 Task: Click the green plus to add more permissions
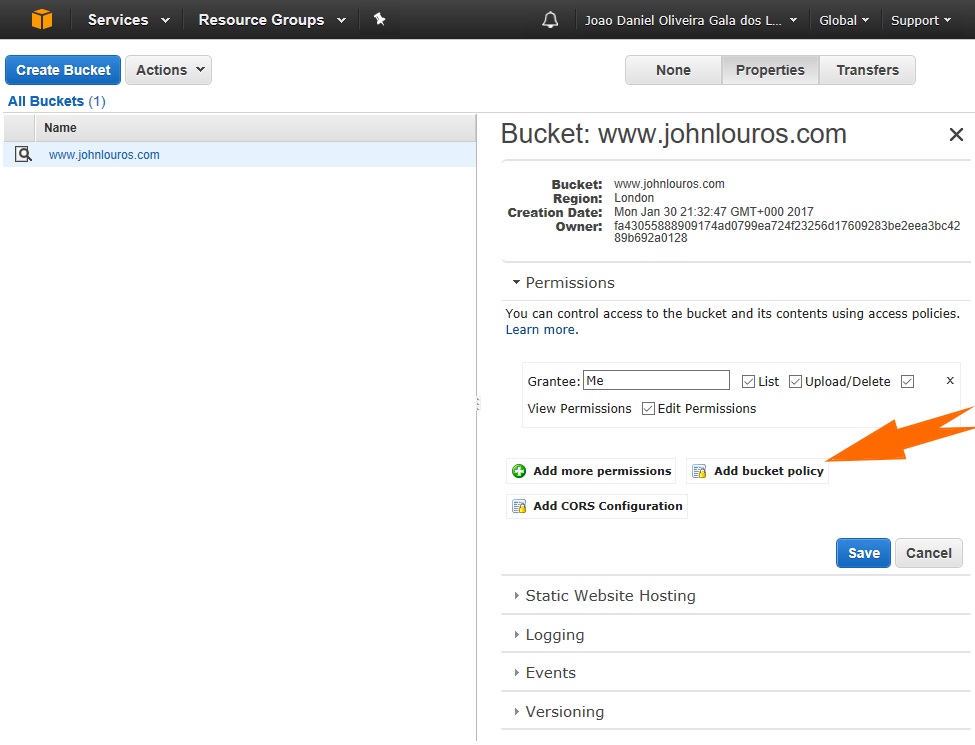[x=519, y=470]
